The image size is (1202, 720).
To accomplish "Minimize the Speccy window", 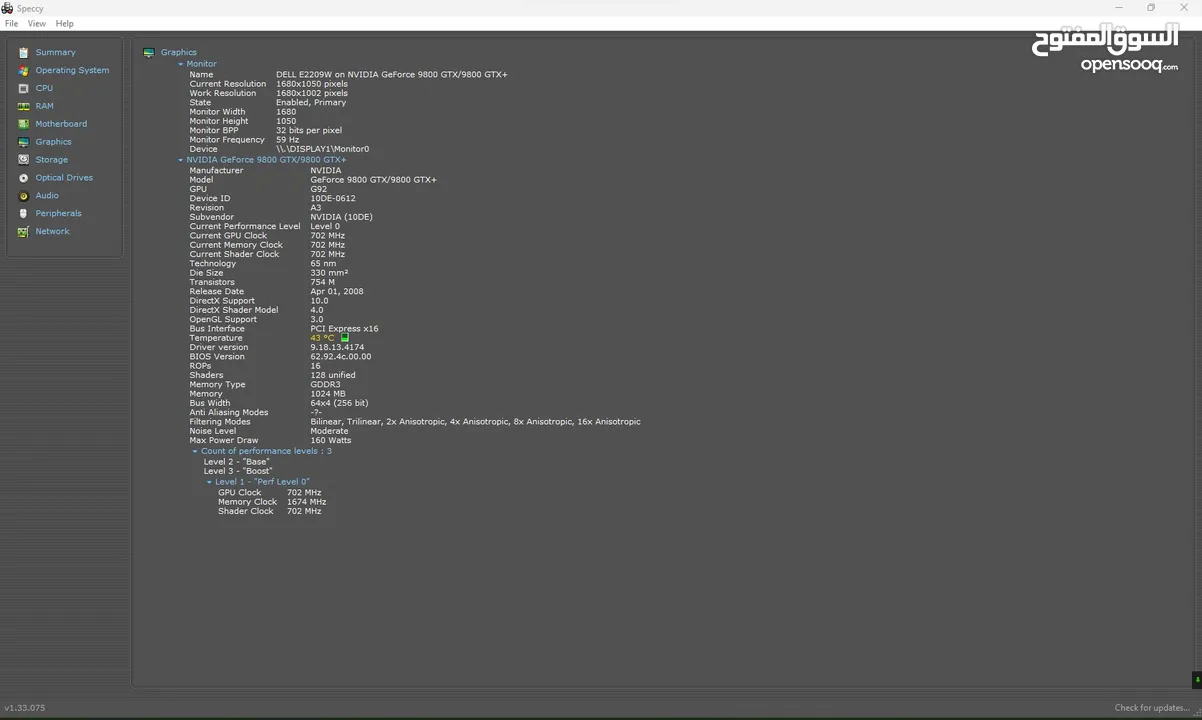I will [x=1119, y=8].
